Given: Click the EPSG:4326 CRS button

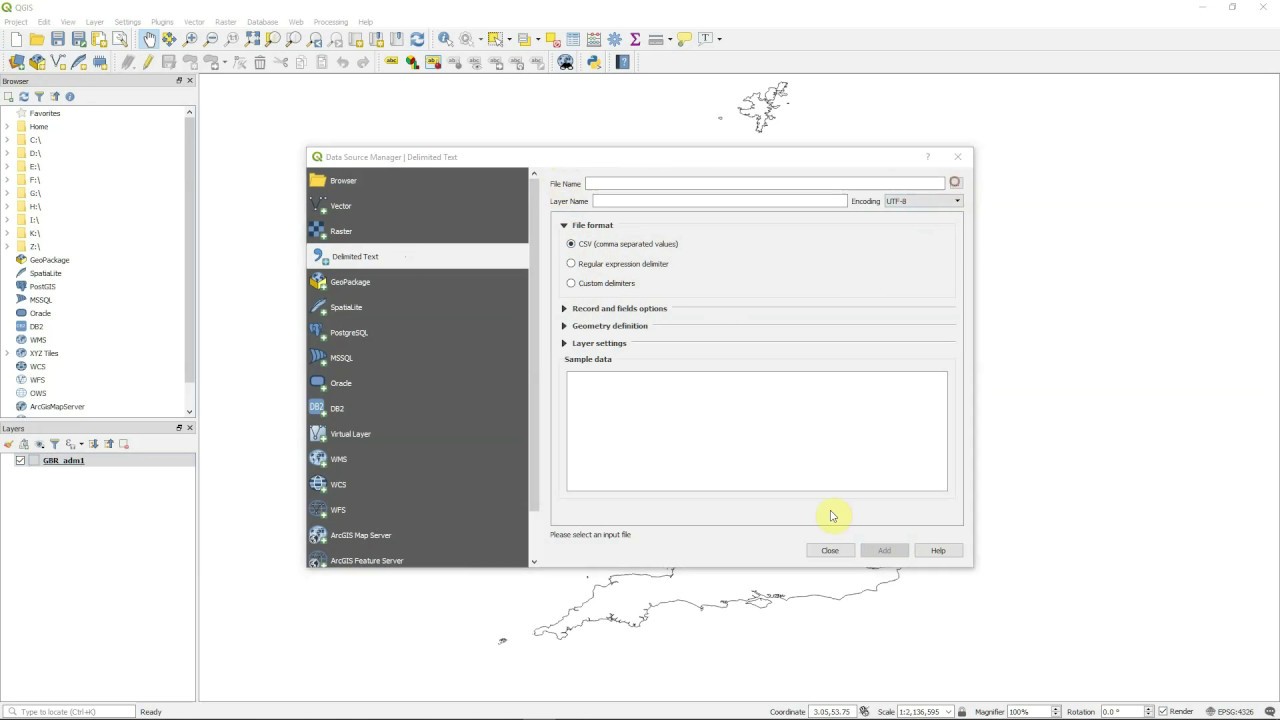Looking at the screenshot, I should point(1231,712).
